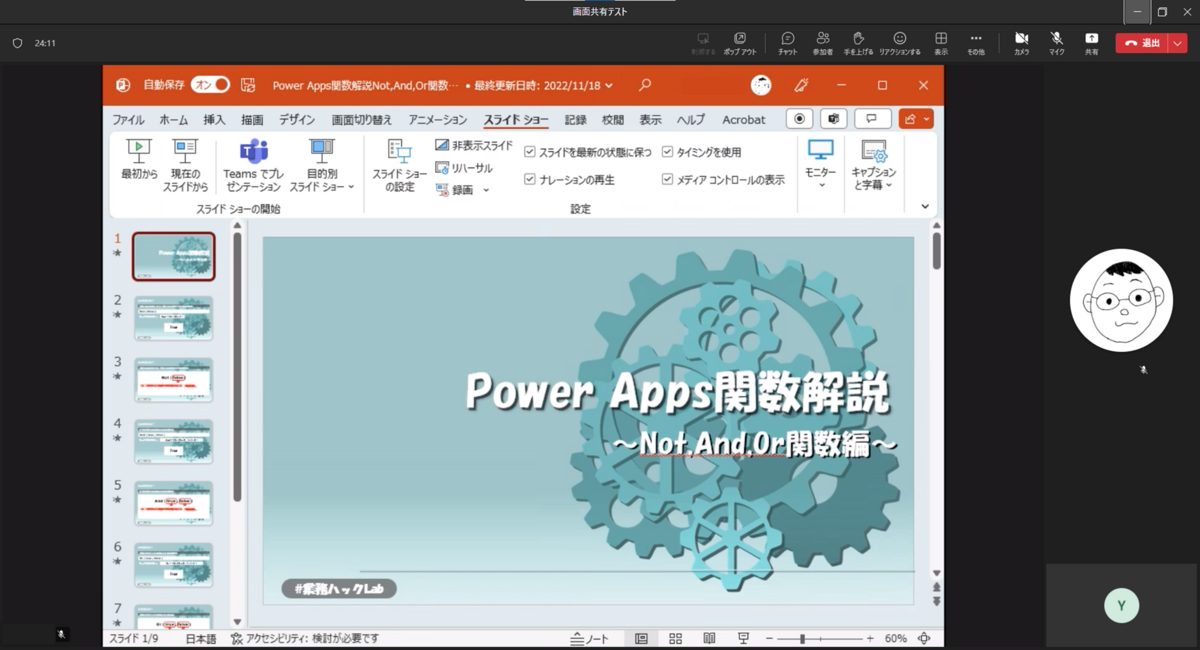Screen dimensions: 1200x650
Task: Switch to the ホーム tab
Action: point(174,120)
